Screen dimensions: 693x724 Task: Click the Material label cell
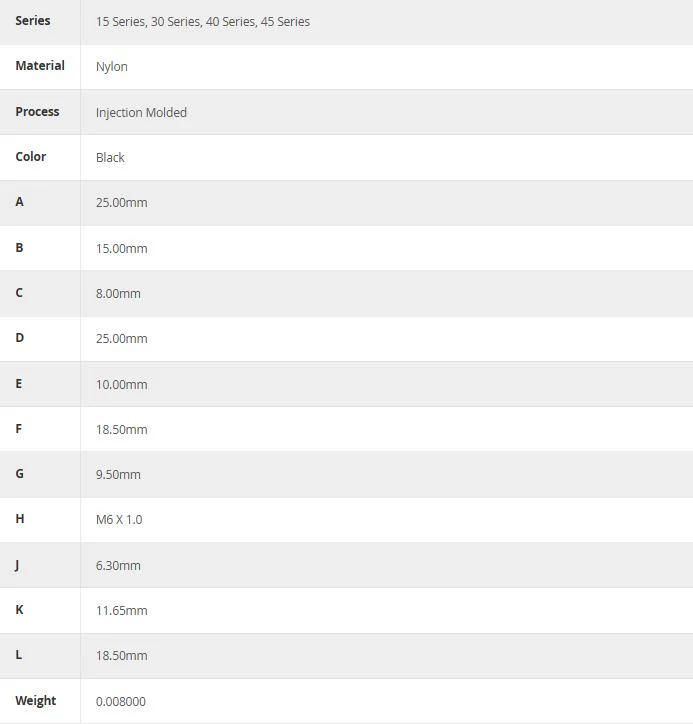(x=40, y=66)
